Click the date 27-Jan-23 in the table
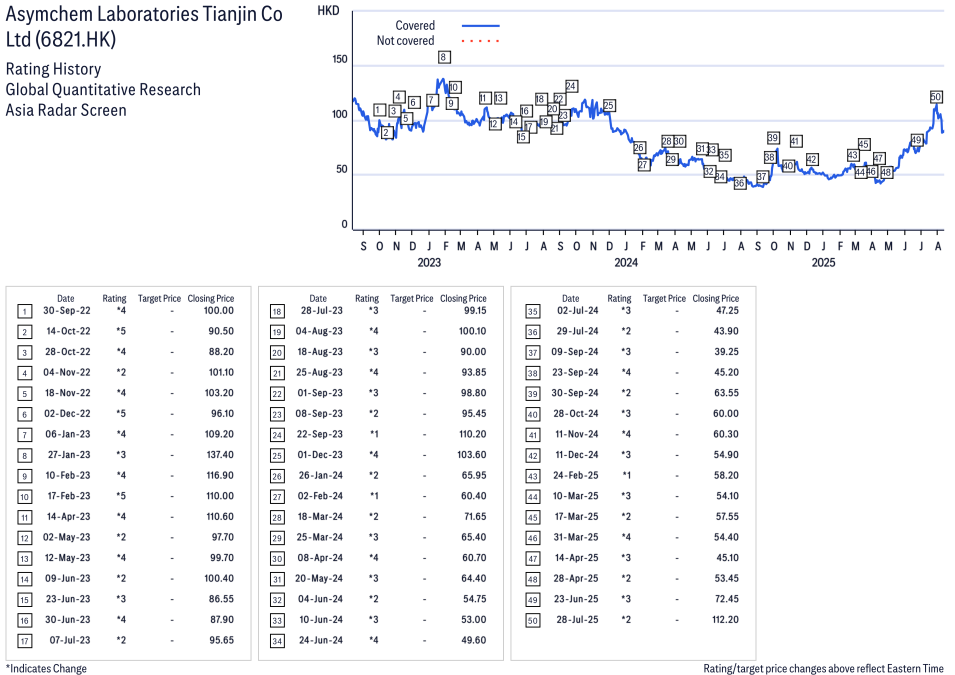Screen dimensions: 955x675 [x=69, y=454]
